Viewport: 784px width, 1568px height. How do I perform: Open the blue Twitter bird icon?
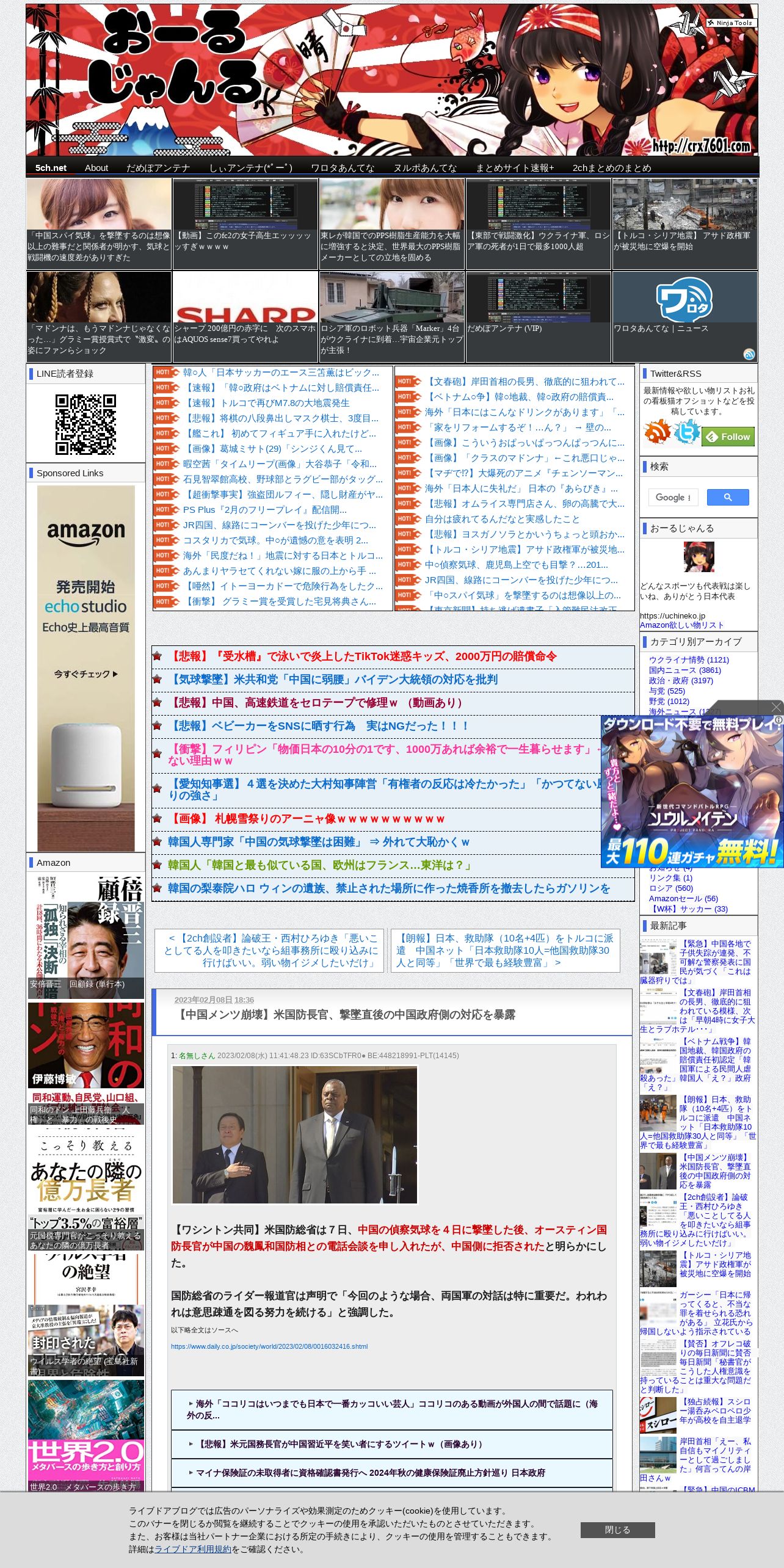pos(686,432)
